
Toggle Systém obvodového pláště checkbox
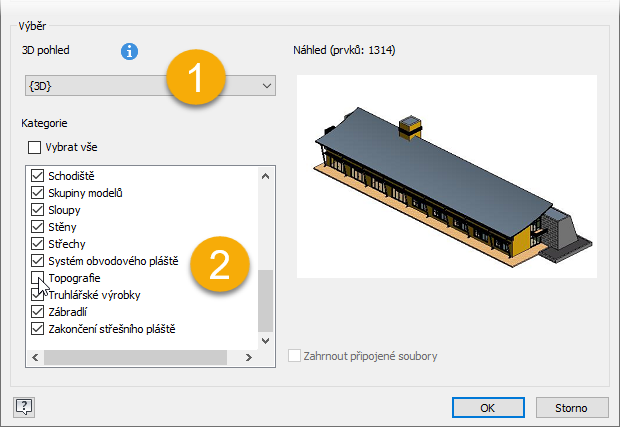[x=38, y=261]
